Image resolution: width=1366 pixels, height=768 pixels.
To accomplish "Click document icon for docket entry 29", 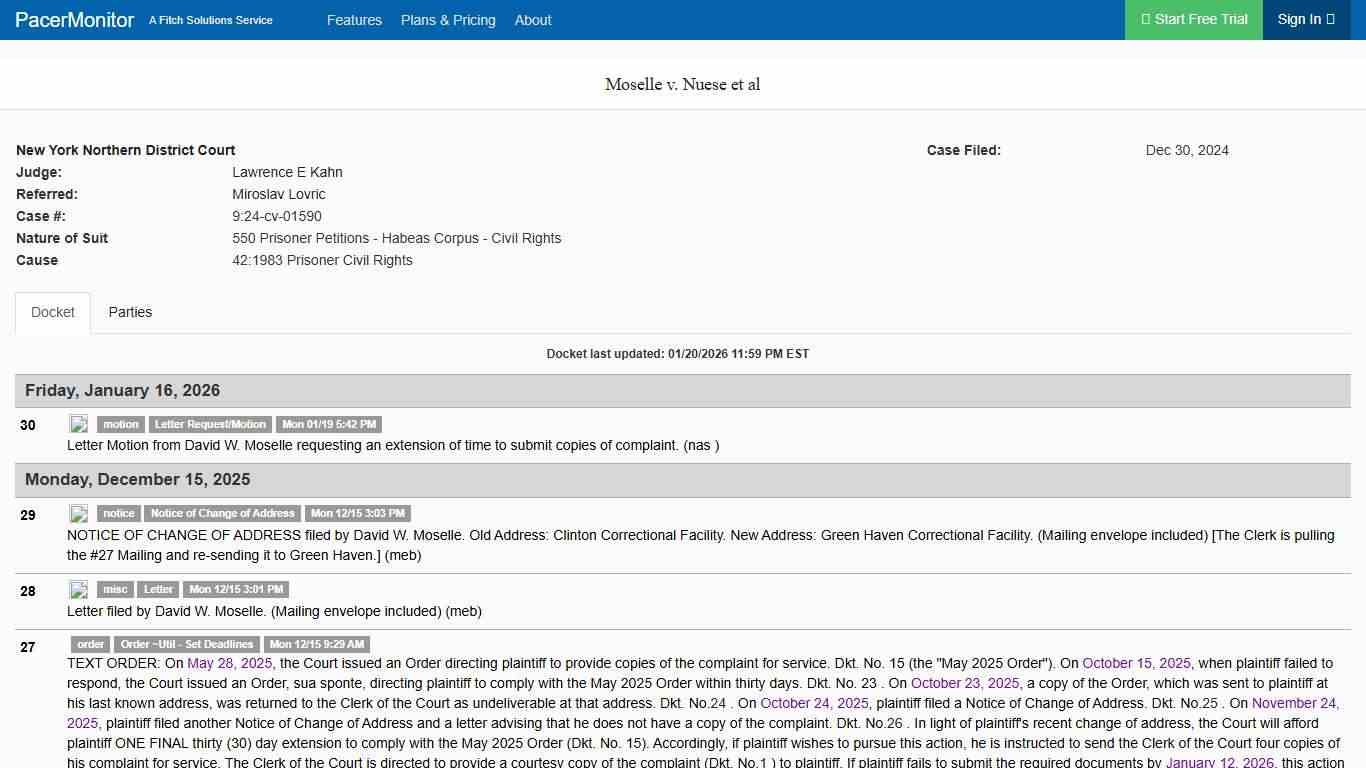I will pyautogui.click(x=78, y=513).
